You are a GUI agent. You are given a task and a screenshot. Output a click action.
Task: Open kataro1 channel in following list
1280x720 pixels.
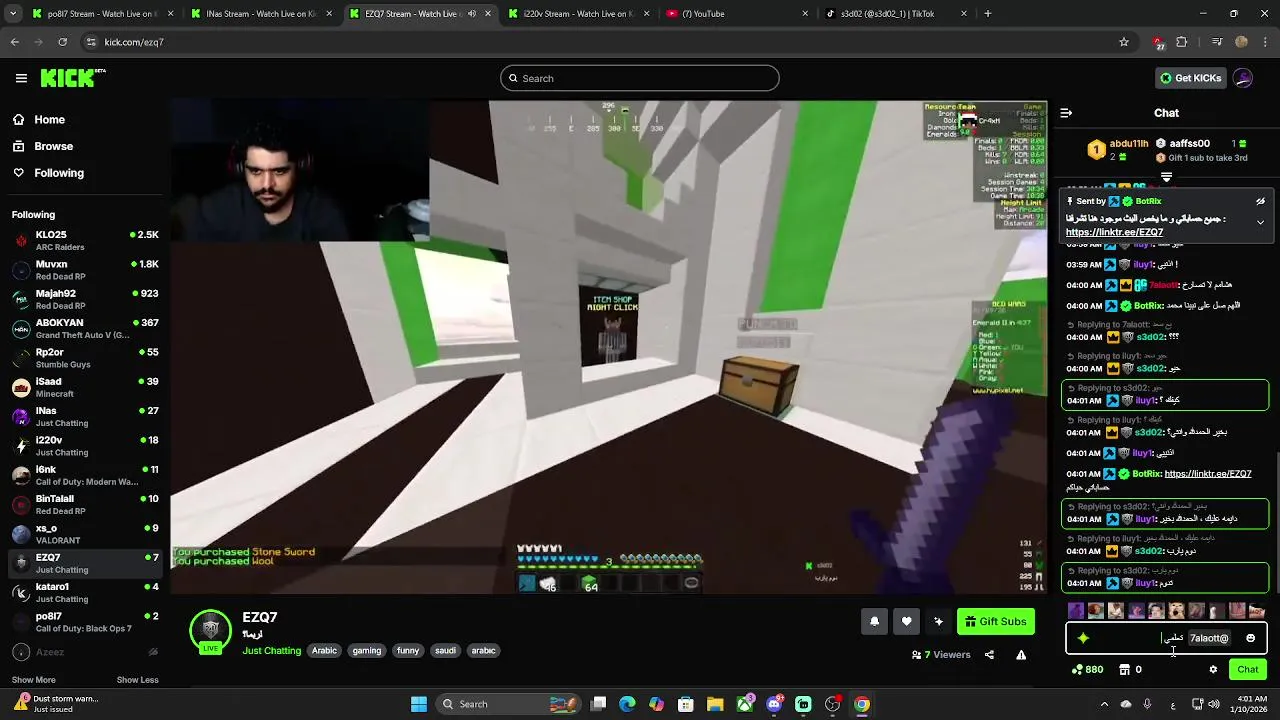coord(85,592)
